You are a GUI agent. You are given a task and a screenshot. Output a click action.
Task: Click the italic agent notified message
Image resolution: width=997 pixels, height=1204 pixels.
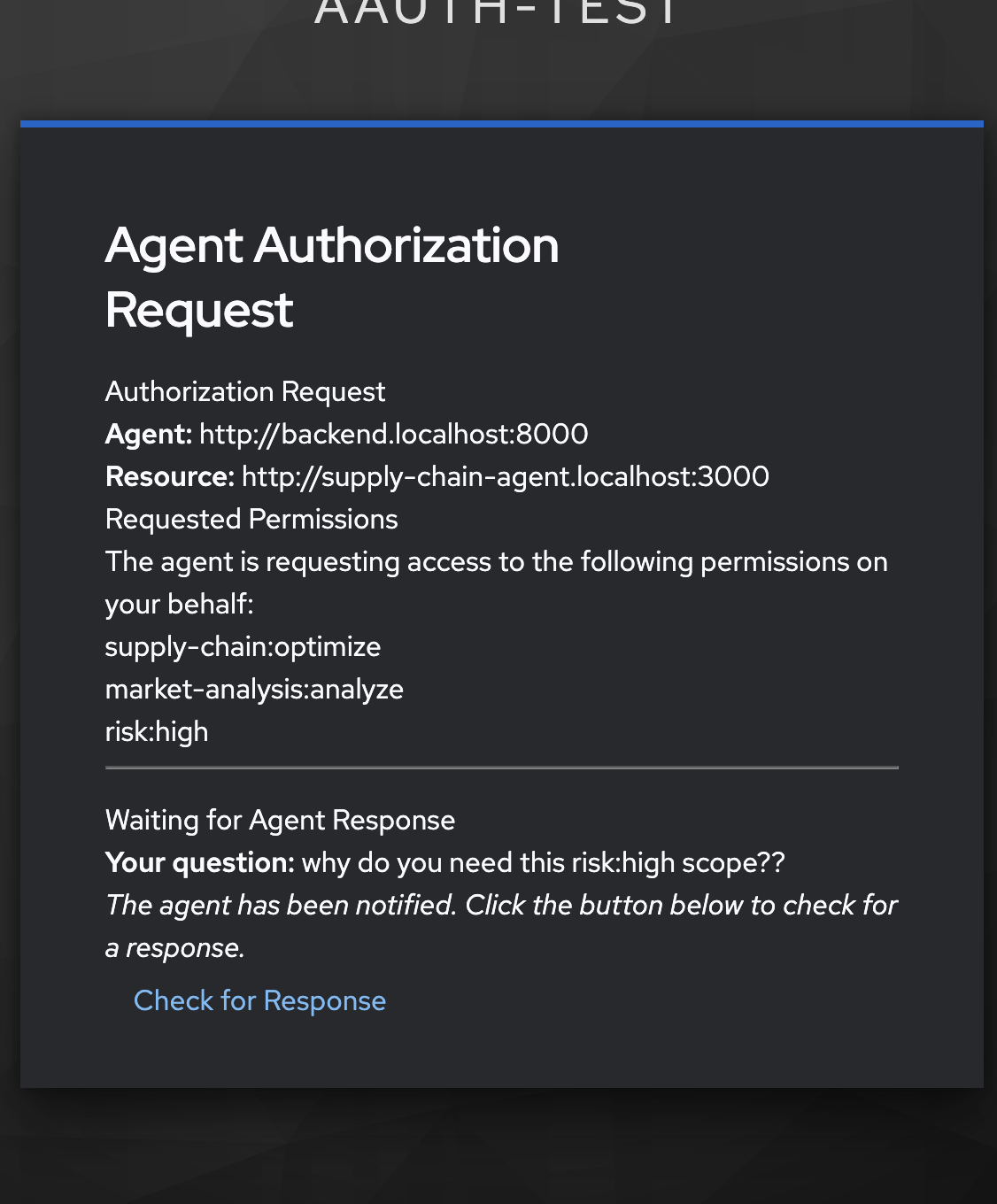tap(501, 905)
